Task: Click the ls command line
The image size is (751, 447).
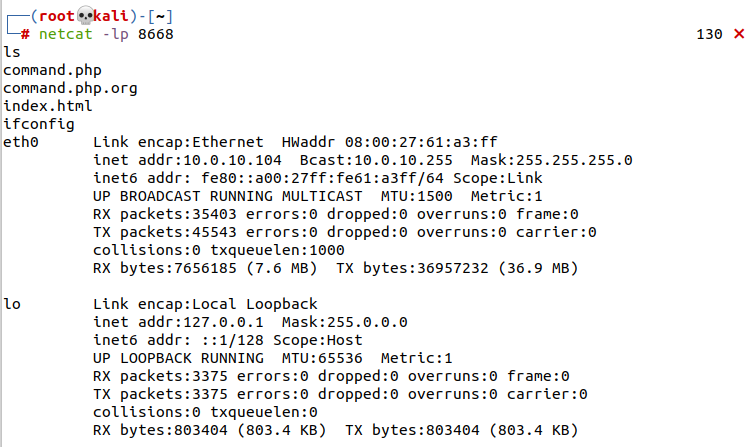Action: coord(12,52)
